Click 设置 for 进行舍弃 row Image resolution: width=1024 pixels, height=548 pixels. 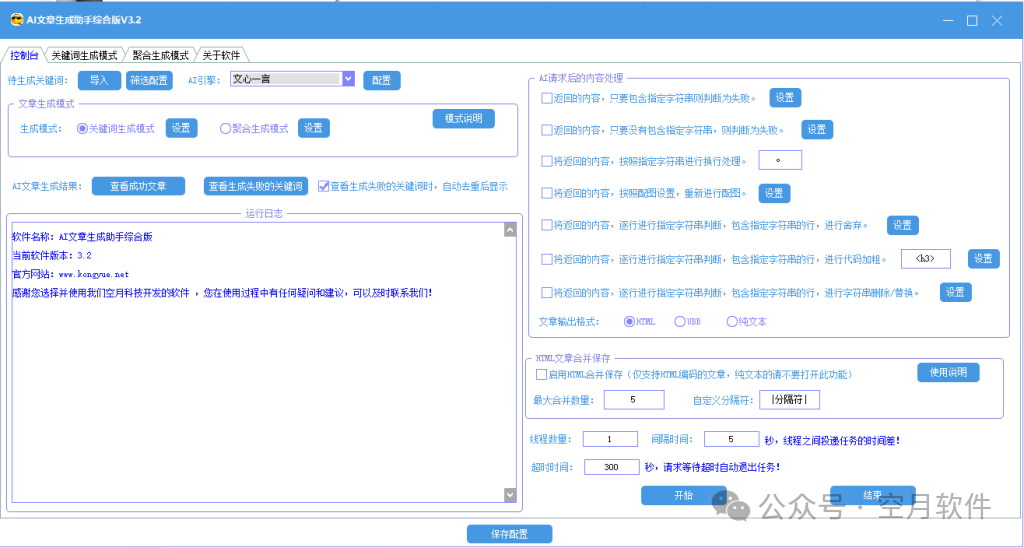[903, 225]
